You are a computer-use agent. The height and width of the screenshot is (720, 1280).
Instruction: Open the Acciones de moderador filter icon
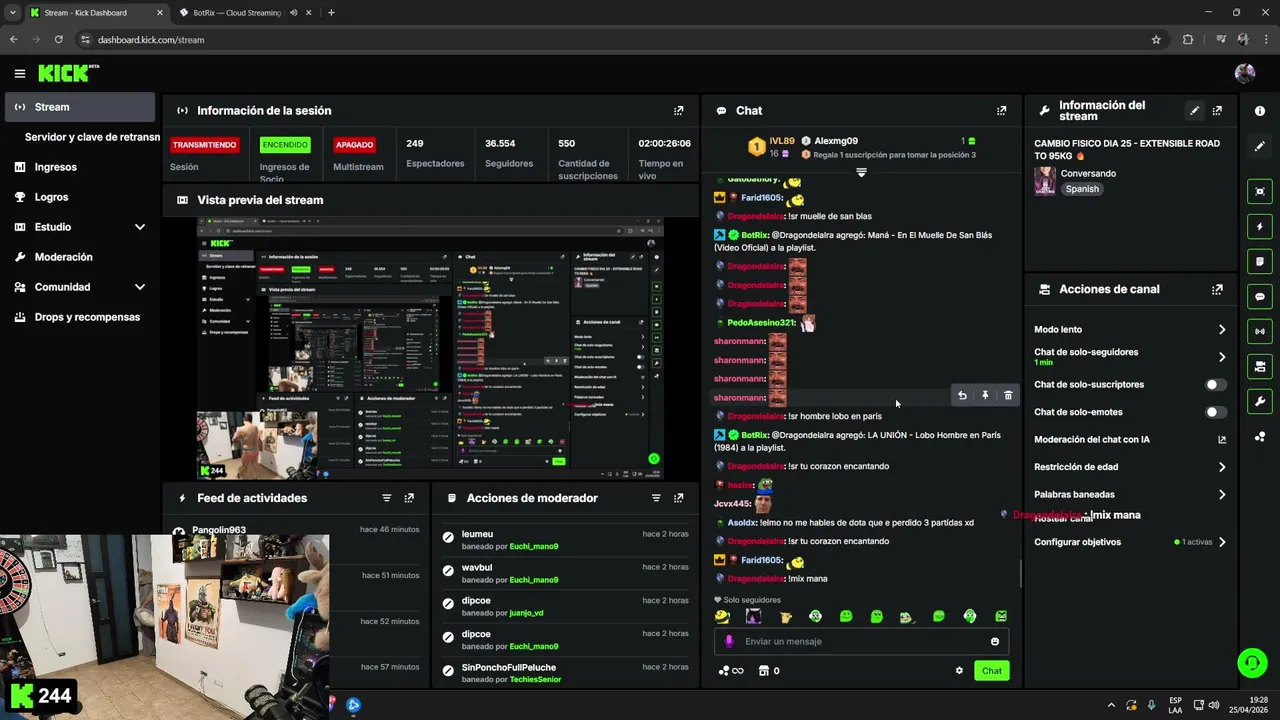pos(656,498)
